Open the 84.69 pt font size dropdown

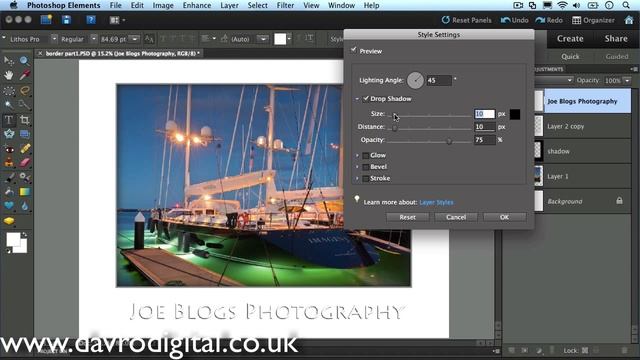pos(134,39)
